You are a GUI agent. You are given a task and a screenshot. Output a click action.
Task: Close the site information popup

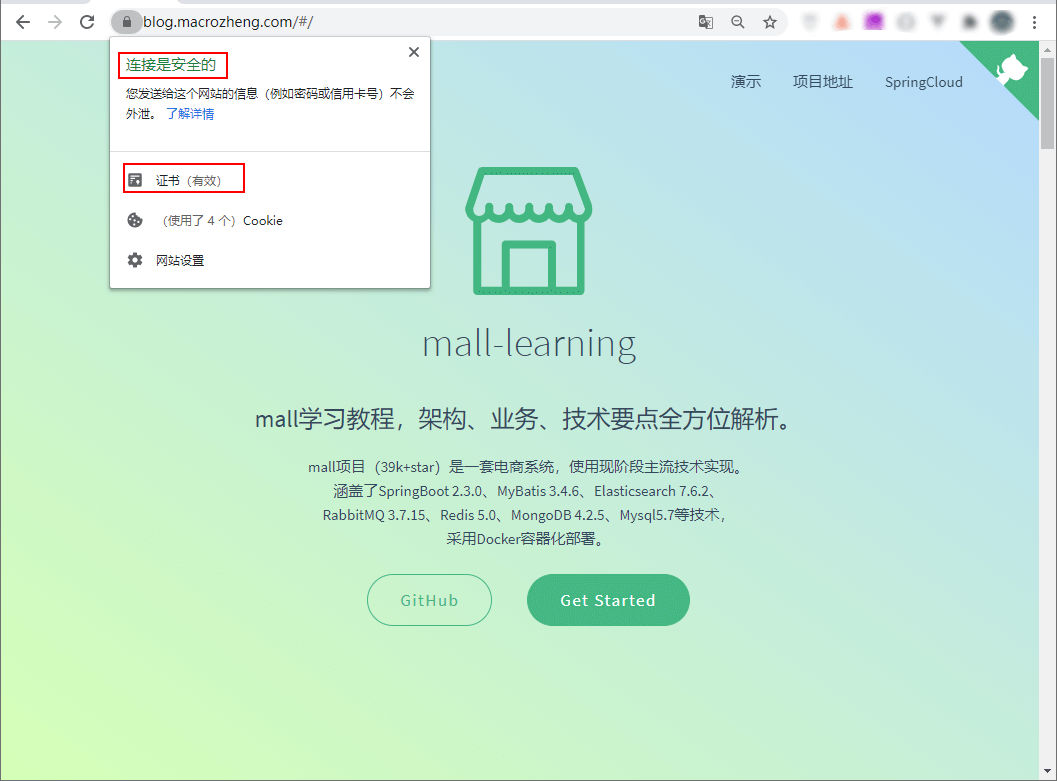[x=414, y=52]
